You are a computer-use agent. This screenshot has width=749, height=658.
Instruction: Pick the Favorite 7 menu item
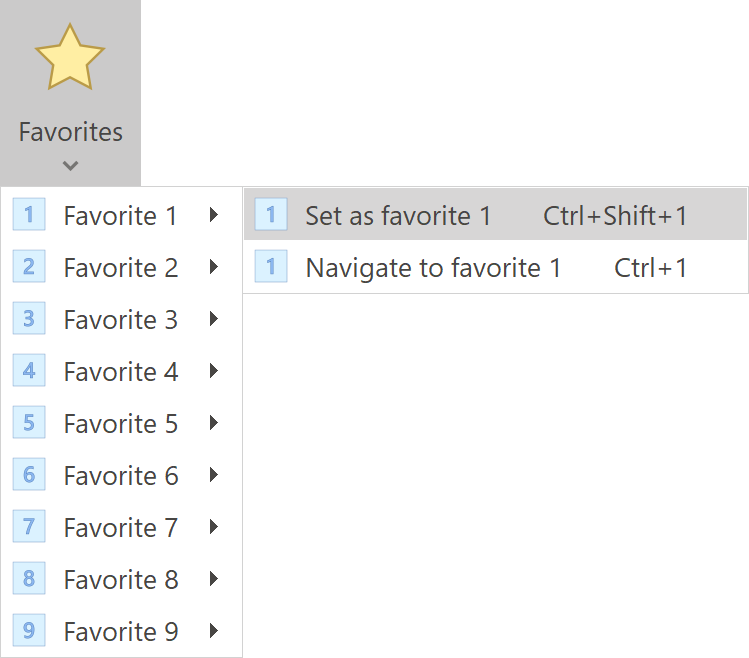click(x=120, y=527)
